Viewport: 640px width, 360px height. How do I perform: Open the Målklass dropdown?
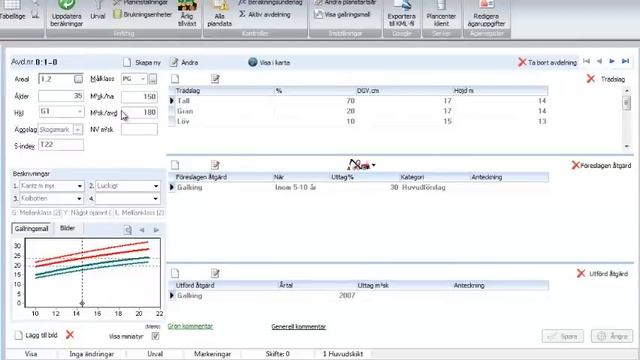click(x=142, y=78)
